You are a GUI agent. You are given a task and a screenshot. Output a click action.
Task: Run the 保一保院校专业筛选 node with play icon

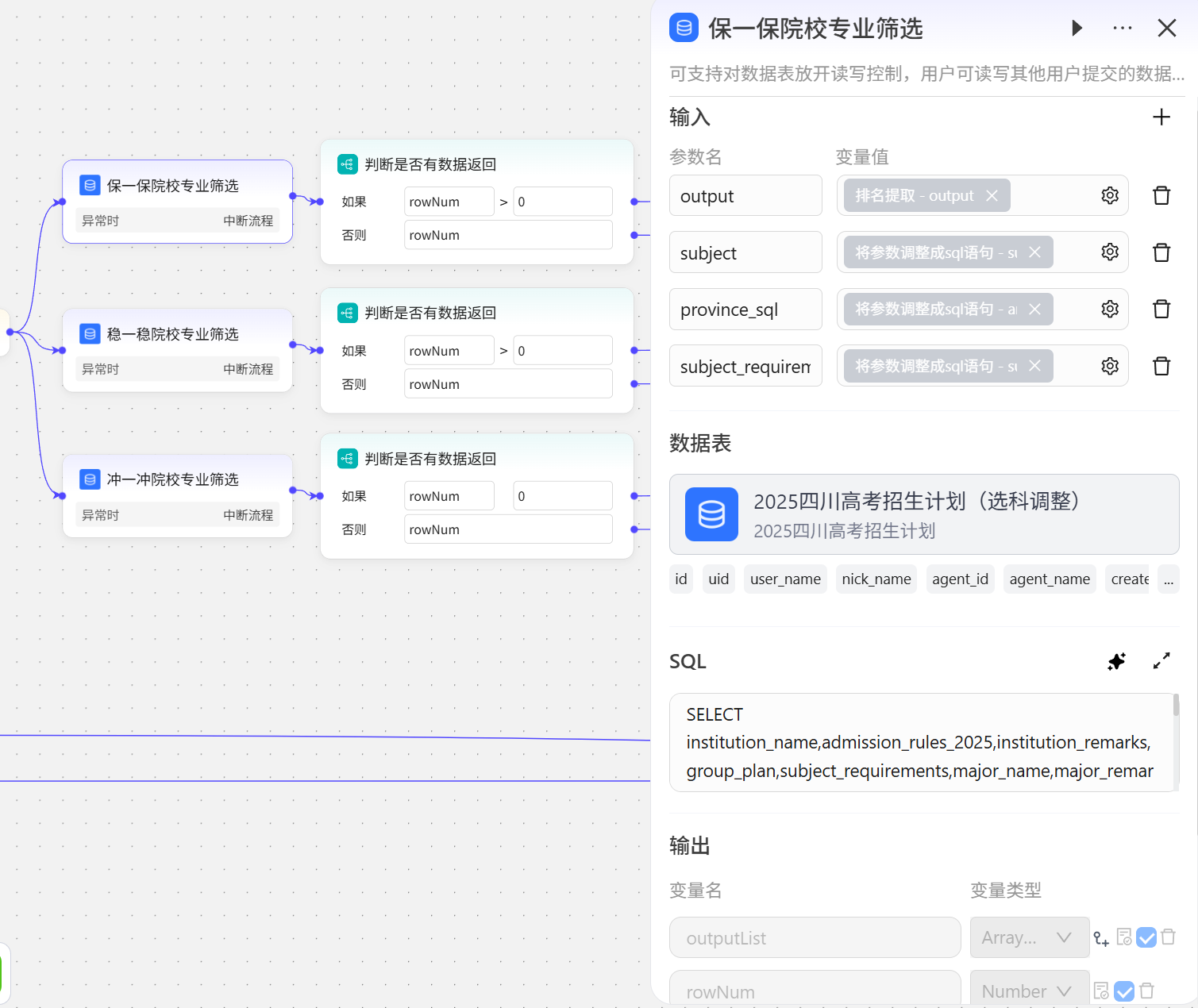tap(1077, 29)
